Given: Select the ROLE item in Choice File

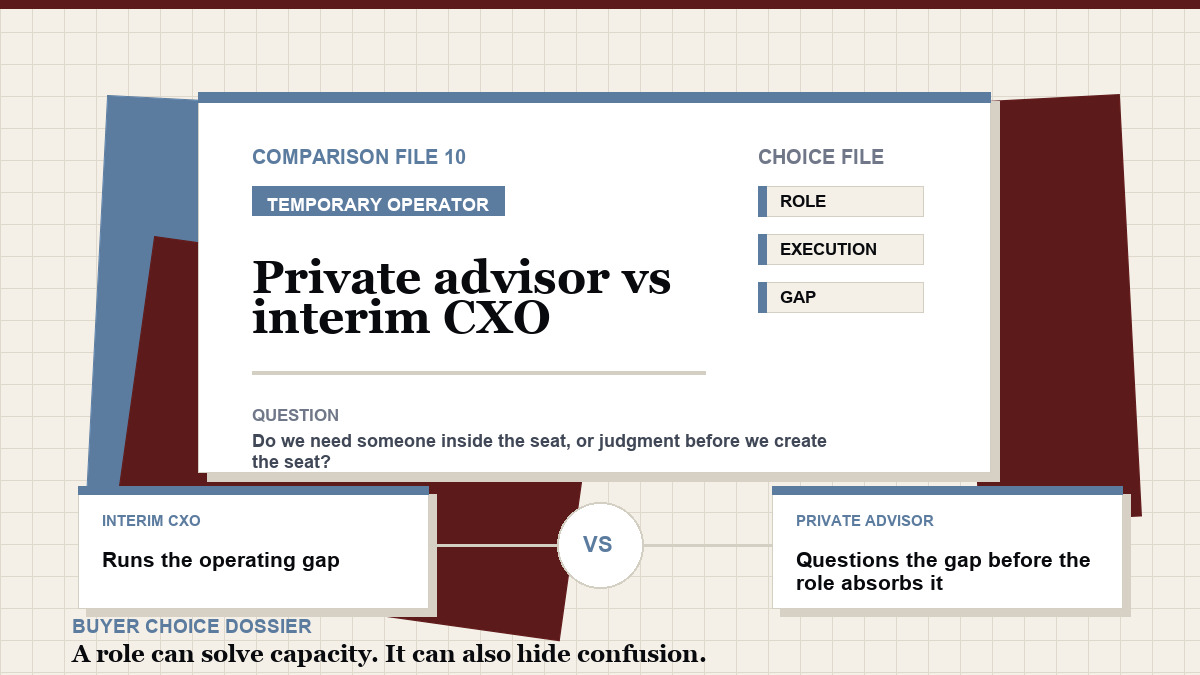Looking at the screenshot, I should tap(841, 201).
